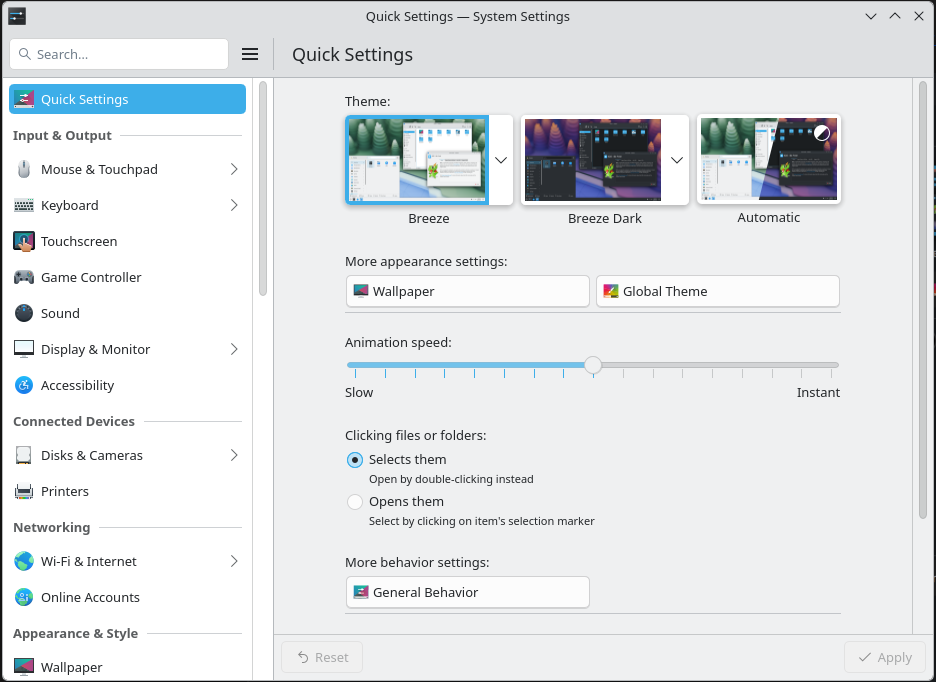Open the Accessibility settings page

[127, 385]
